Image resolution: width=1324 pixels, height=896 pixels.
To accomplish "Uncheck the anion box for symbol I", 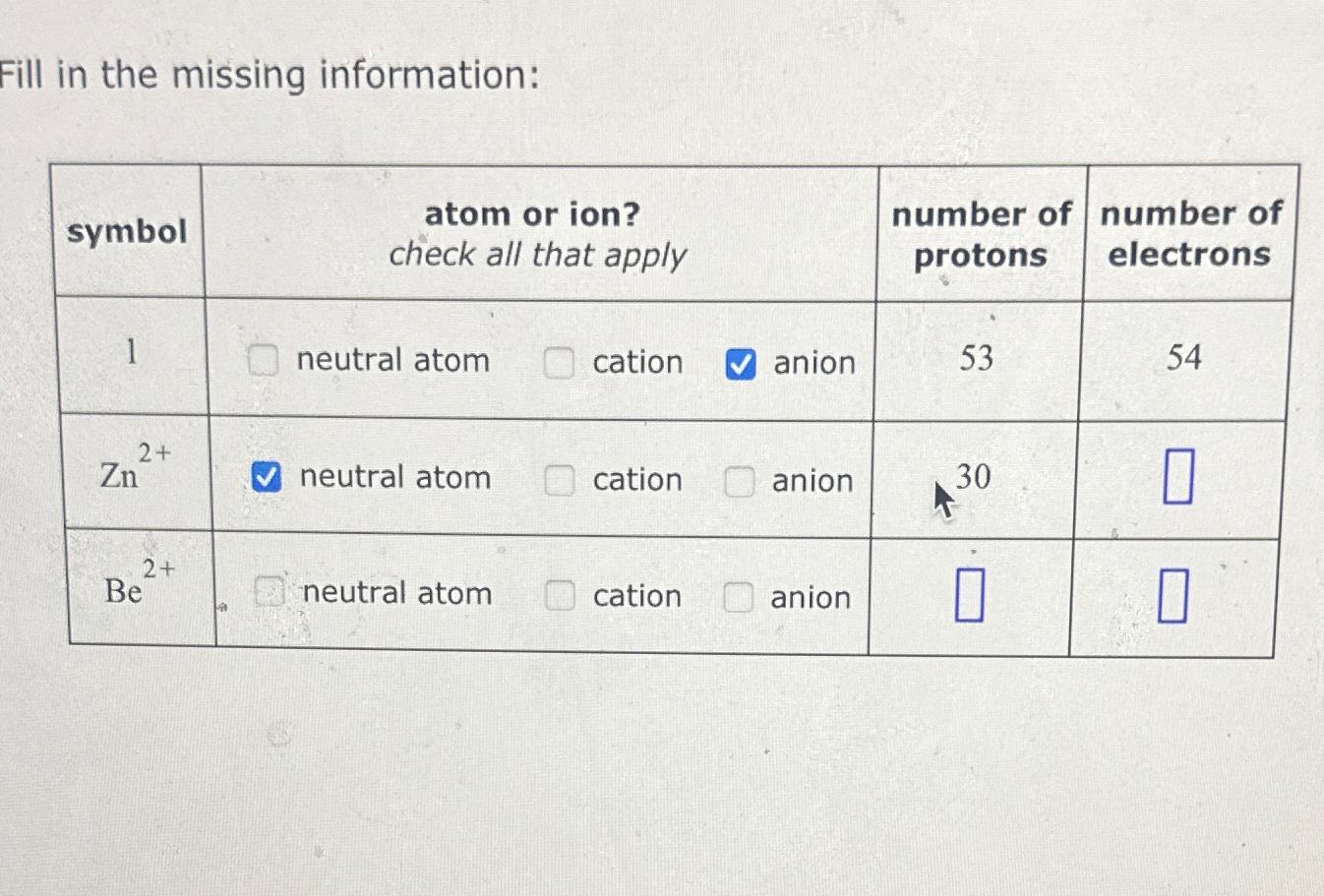I will point(743,365).
